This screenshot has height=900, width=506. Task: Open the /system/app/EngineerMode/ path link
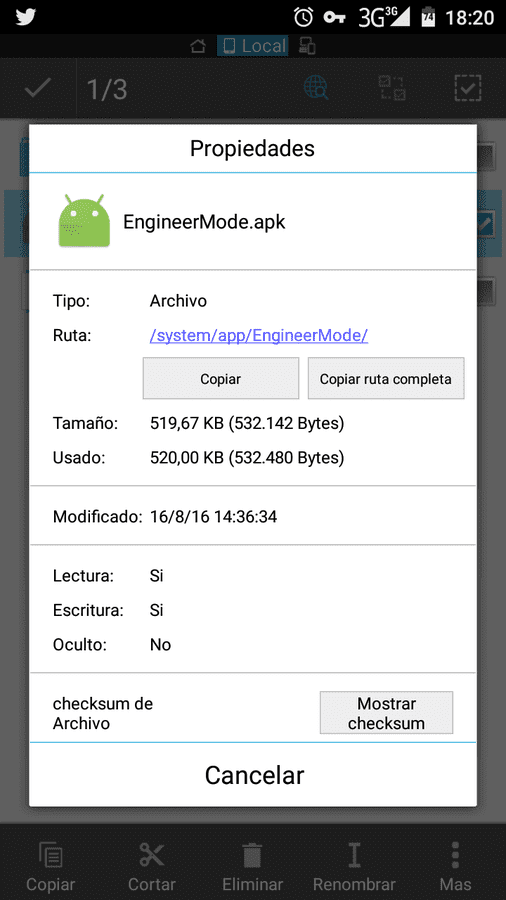point(259,336)
